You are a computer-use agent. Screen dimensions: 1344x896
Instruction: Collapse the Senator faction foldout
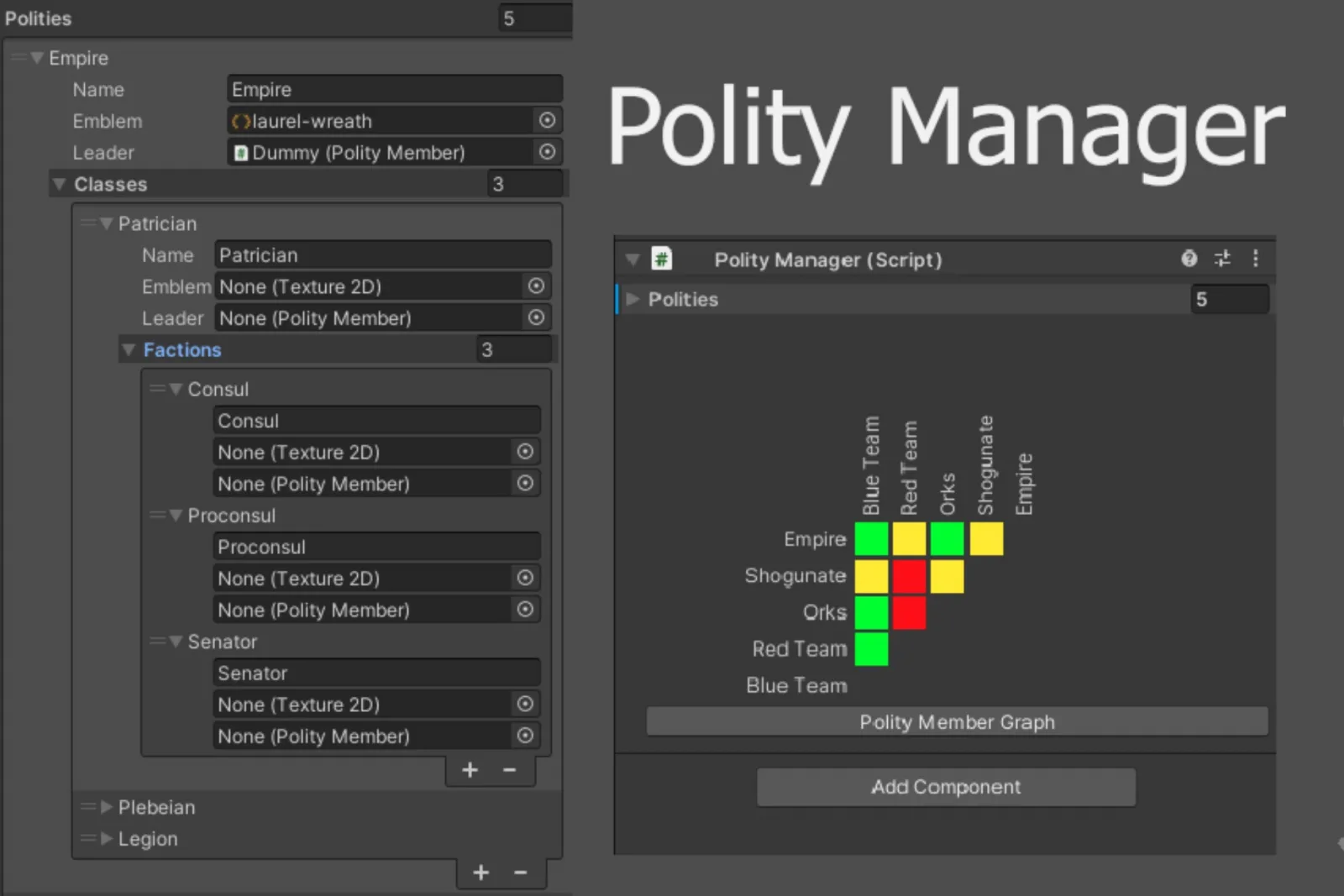(176, 641)
